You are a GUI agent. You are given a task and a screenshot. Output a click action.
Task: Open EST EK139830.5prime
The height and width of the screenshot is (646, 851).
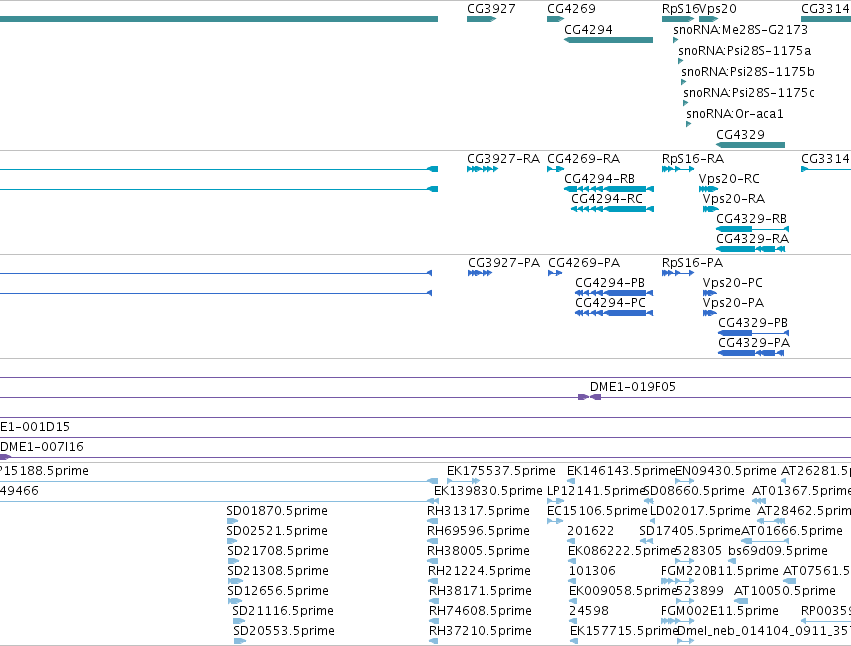(x=488, y=491)
